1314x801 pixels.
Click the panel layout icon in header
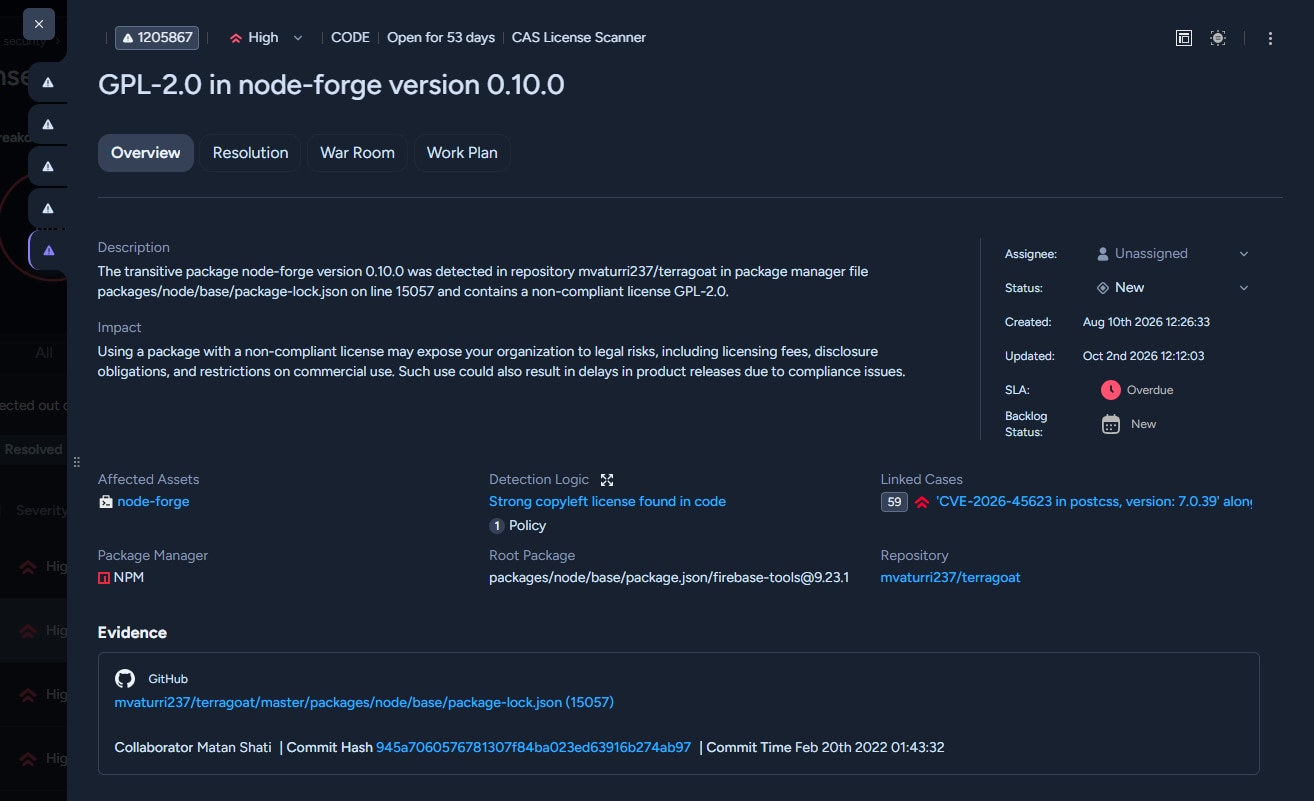coord(1184,38)
